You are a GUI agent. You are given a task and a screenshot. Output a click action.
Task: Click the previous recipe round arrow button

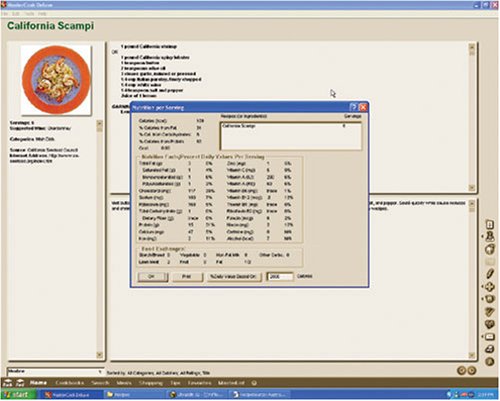461,370
